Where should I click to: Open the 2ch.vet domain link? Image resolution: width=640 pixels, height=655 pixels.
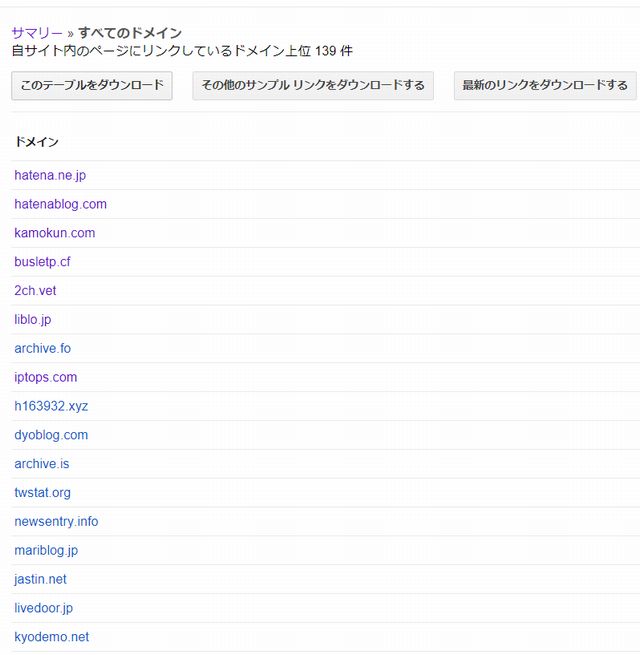click(35, 291)
